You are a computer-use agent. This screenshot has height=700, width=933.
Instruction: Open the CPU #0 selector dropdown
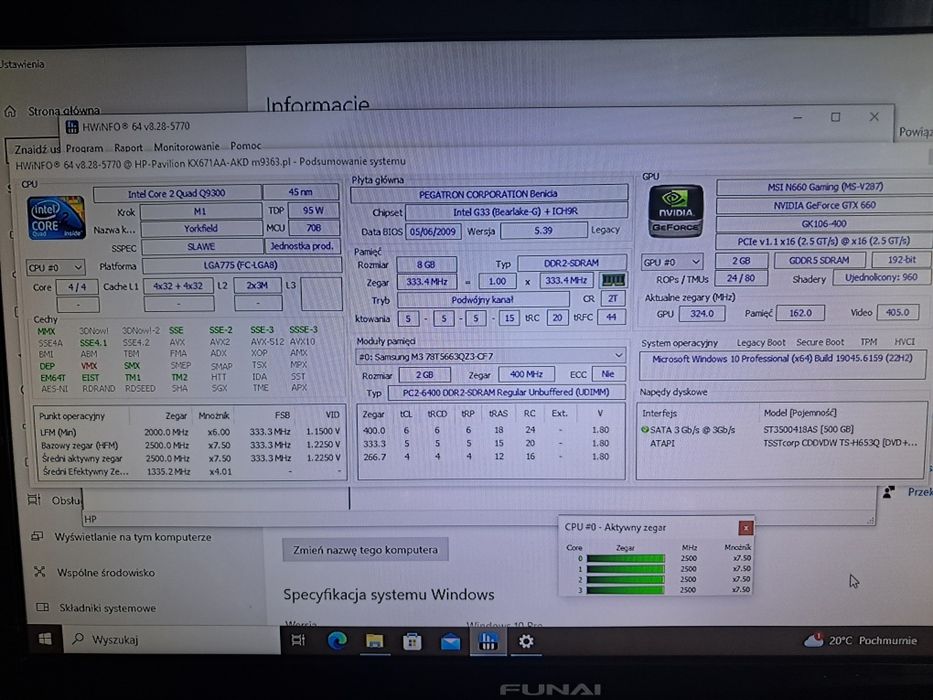pos(55,268)
